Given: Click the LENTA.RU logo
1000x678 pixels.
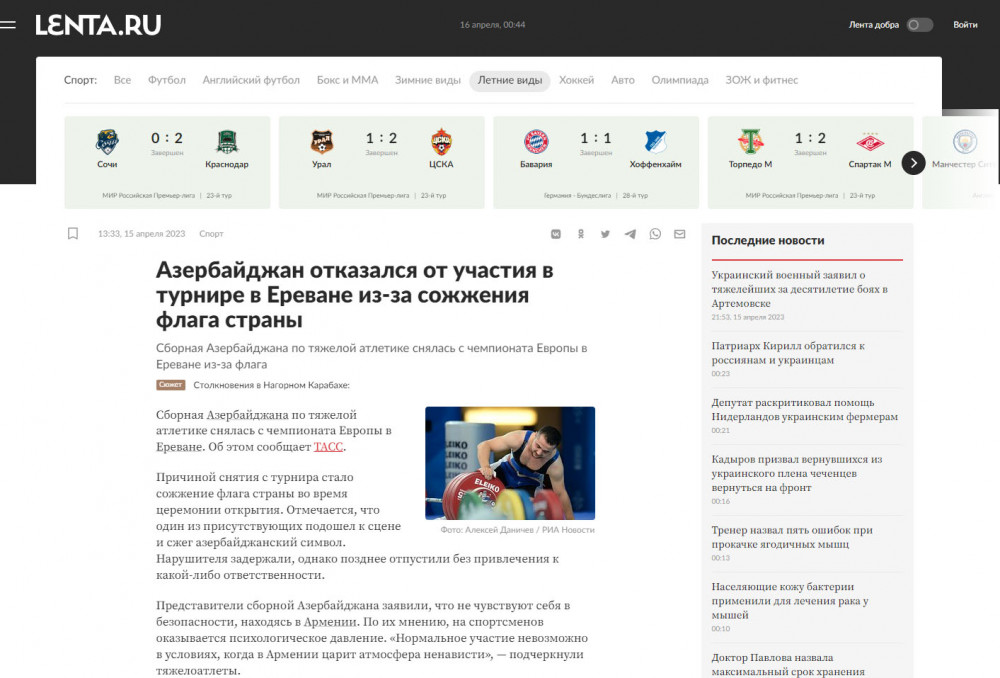Looking at the screenshot, I should point(98,25).
